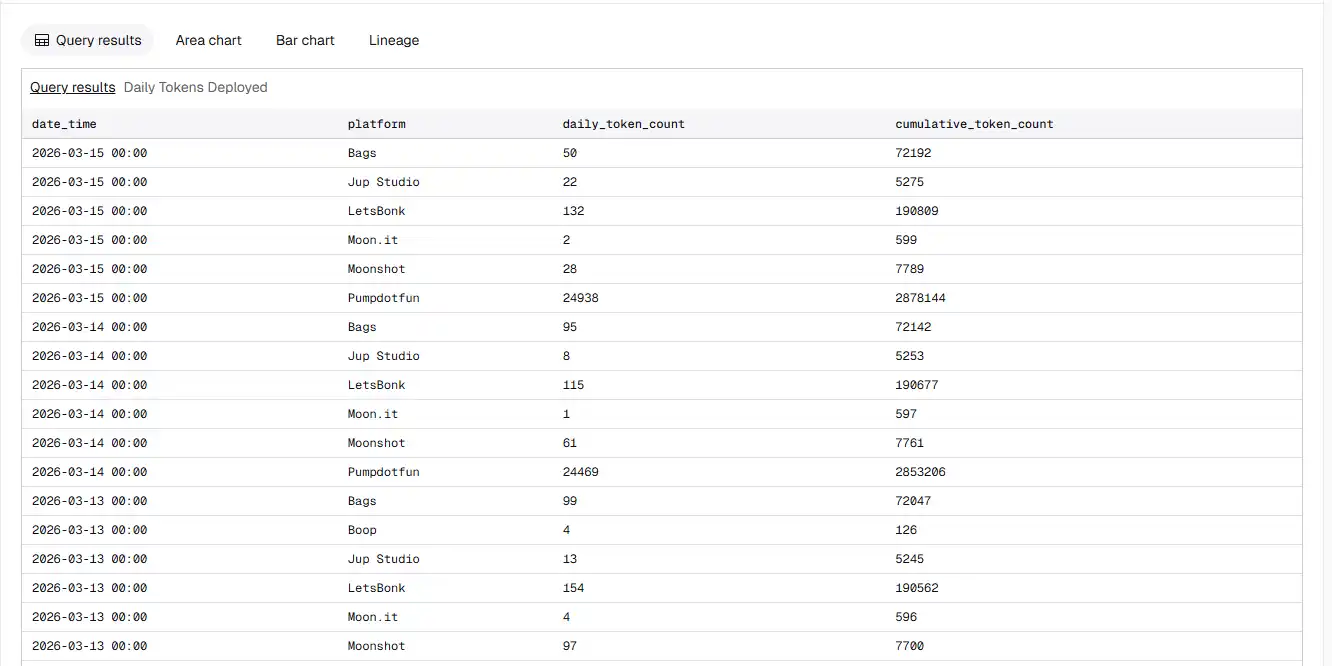Screen dimensions: 1332x666
Task: Select the 2878144 cumulative count cell
Action: (x=920, y=298)
